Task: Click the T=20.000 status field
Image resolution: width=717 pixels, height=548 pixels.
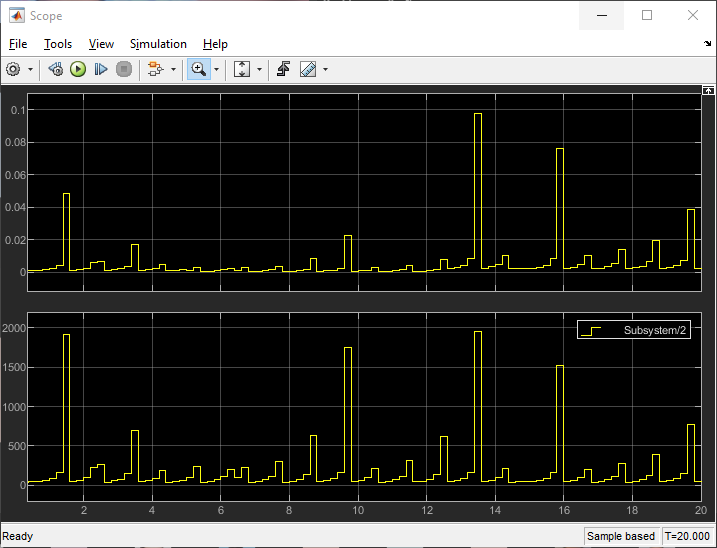Action: (x=687, y=536)
